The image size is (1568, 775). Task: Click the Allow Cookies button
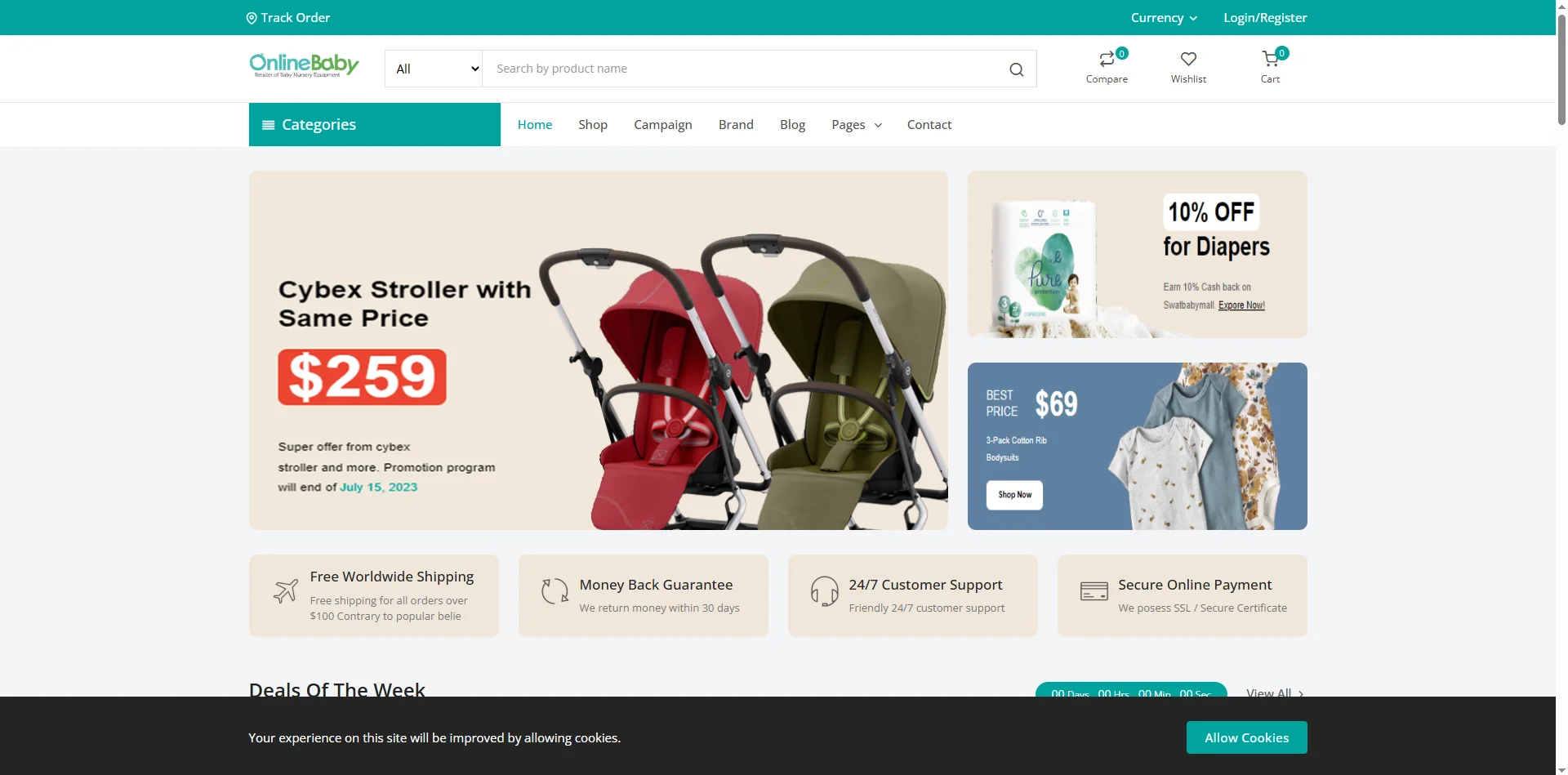pyautogui.click(x=1246, y=737)
